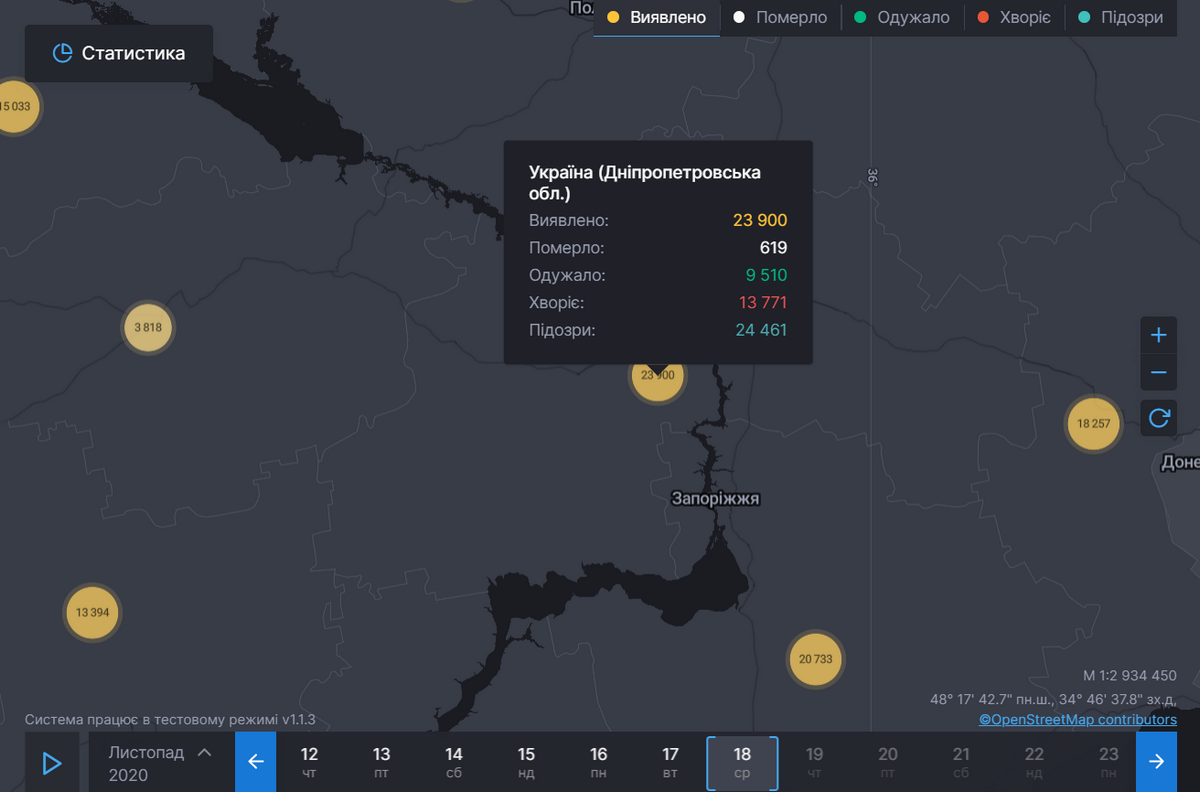This screenshot has height=792, width=1200.
Task: Click the 23 900 marker near Запоріжжя
Action: [657, 377]
